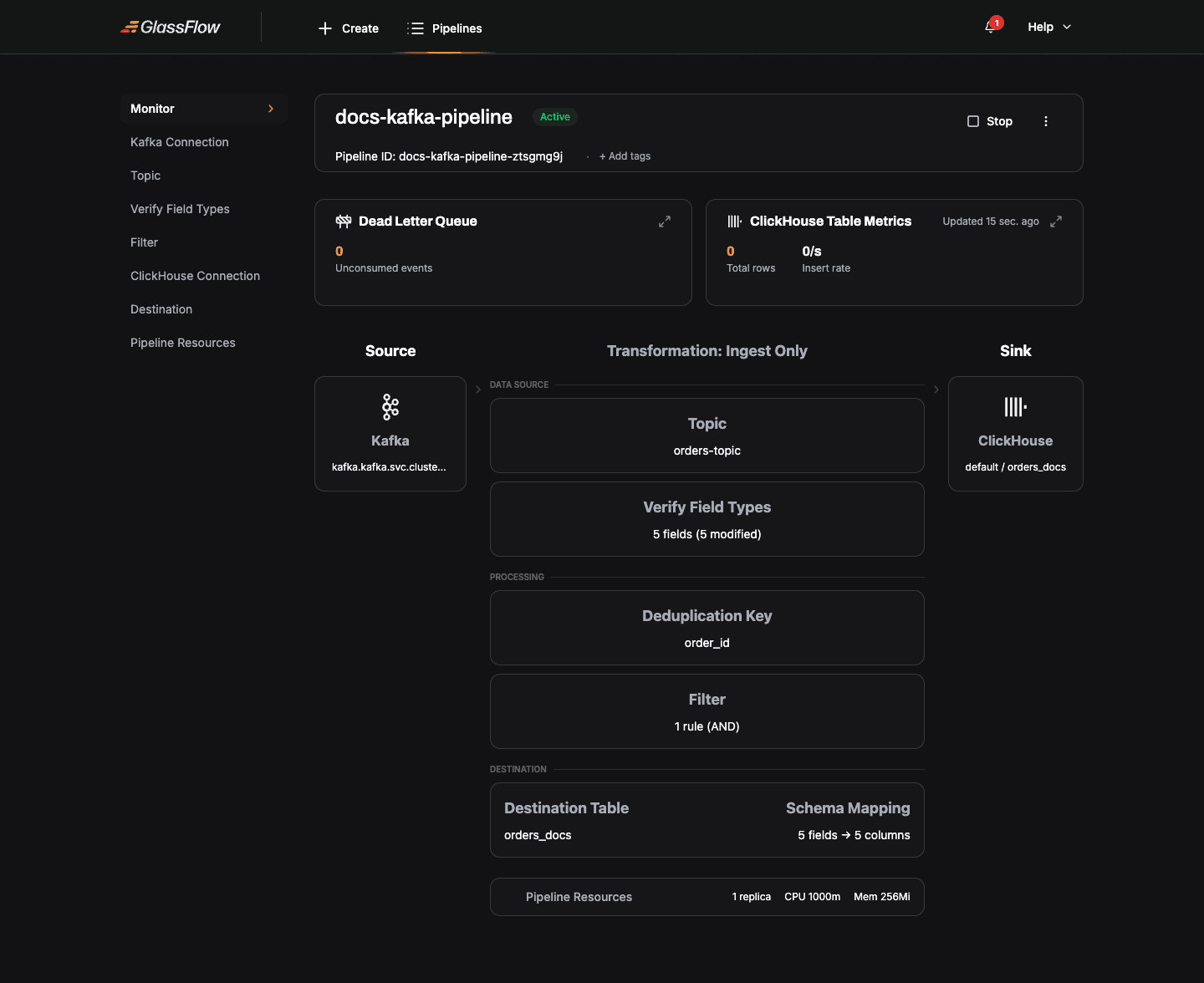Click the 1 replica value
This screenshot has height=983, width=1204.
752,897
